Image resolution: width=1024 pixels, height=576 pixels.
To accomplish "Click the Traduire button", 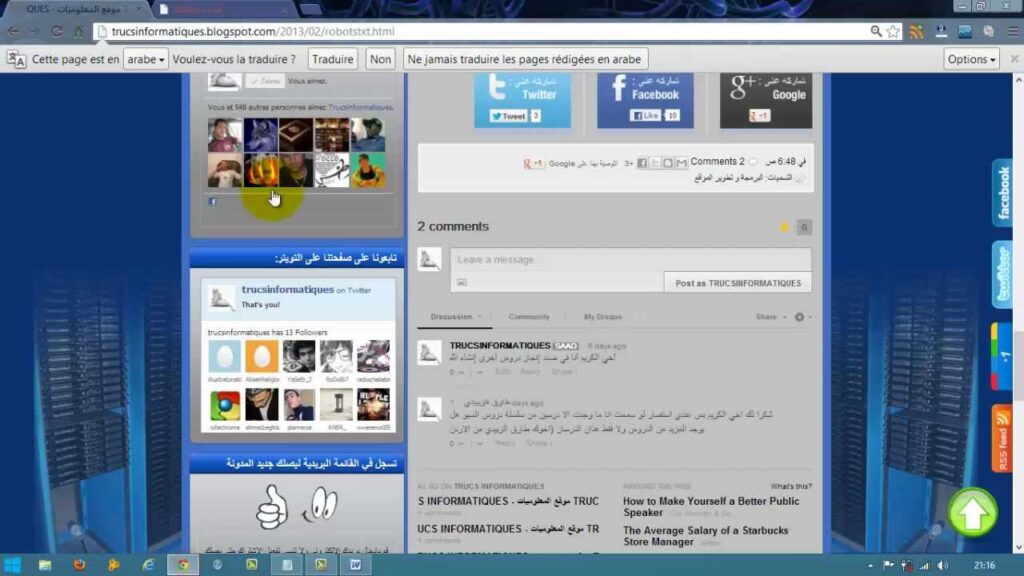I will point(332,59).
